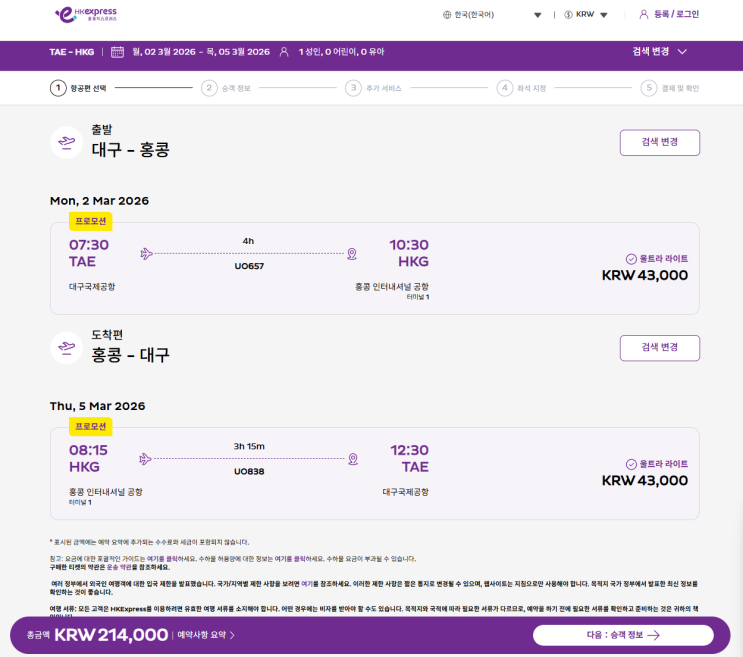Click the destination pin icon on UO838 route
This screenshot has width=743, height=657.
[x=353, y=459]
